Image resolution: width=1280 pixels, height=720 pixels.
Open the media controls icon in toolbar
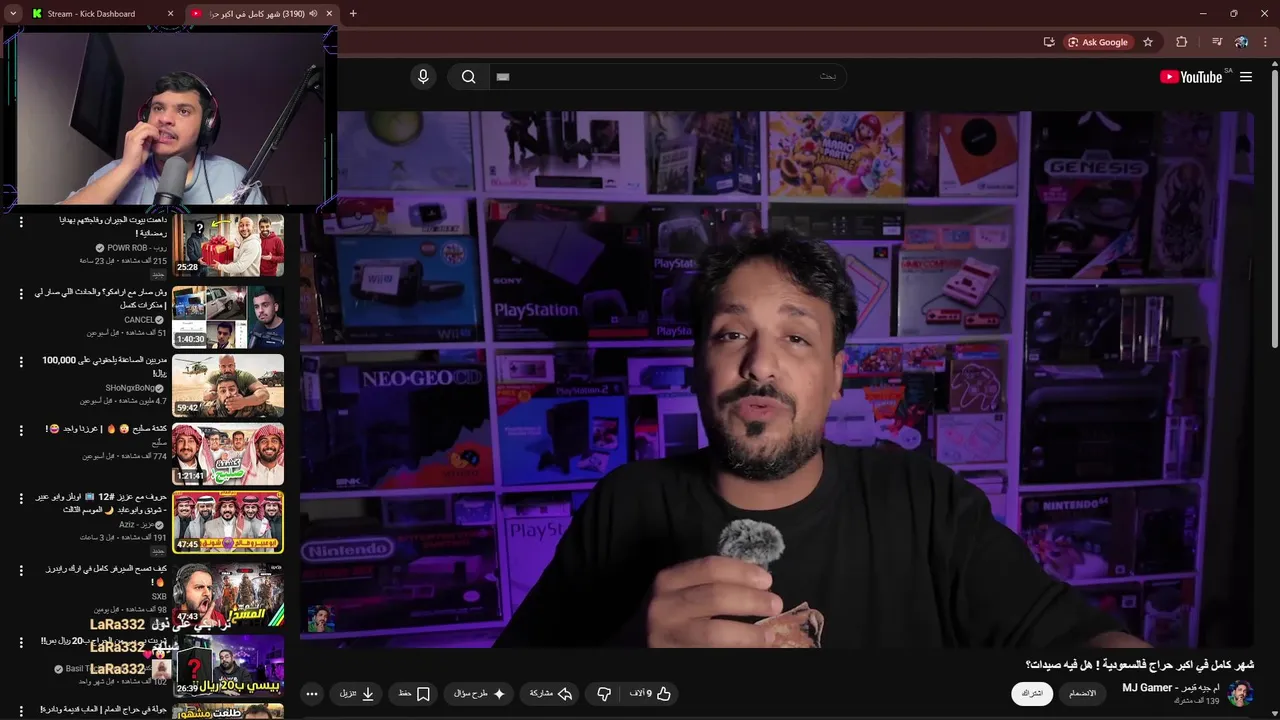tap(1217, 42)
